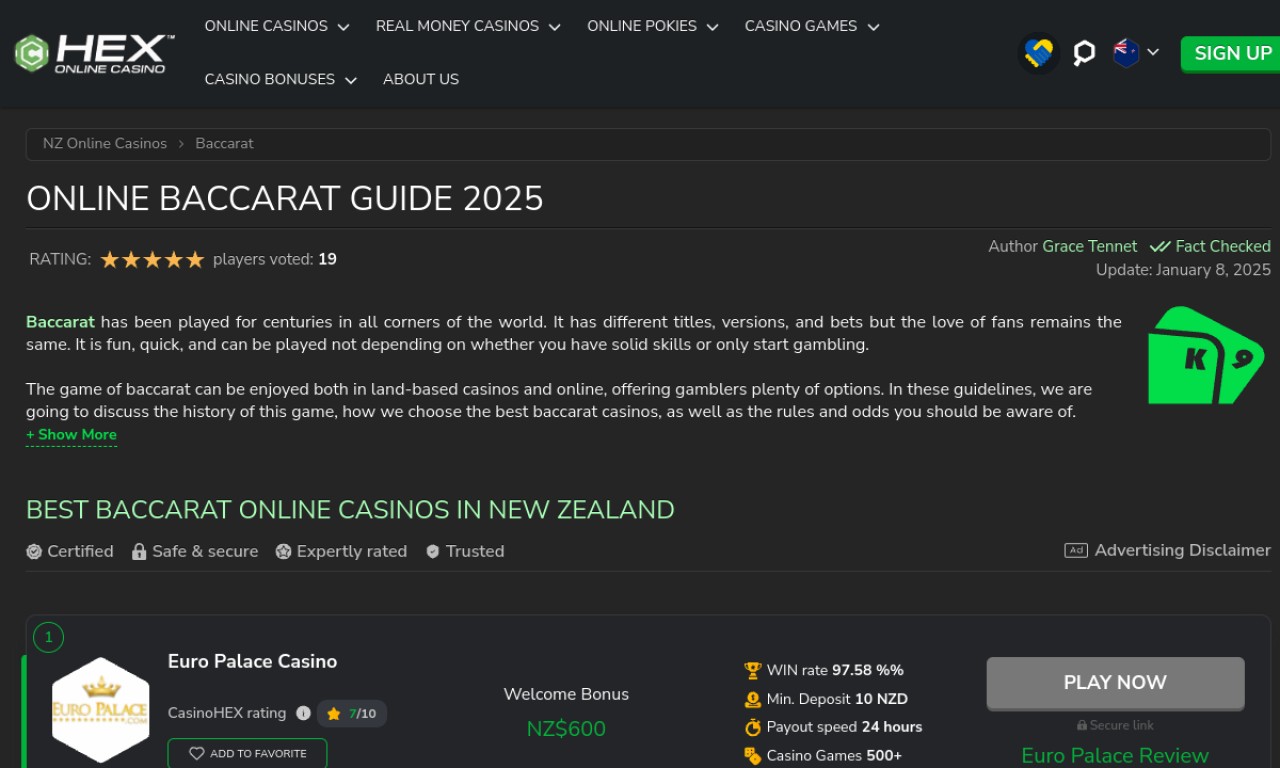Click the Certified badge icon
This screenshot has height=768, width=1280.
pyautogui.click(x=34, y=551)
